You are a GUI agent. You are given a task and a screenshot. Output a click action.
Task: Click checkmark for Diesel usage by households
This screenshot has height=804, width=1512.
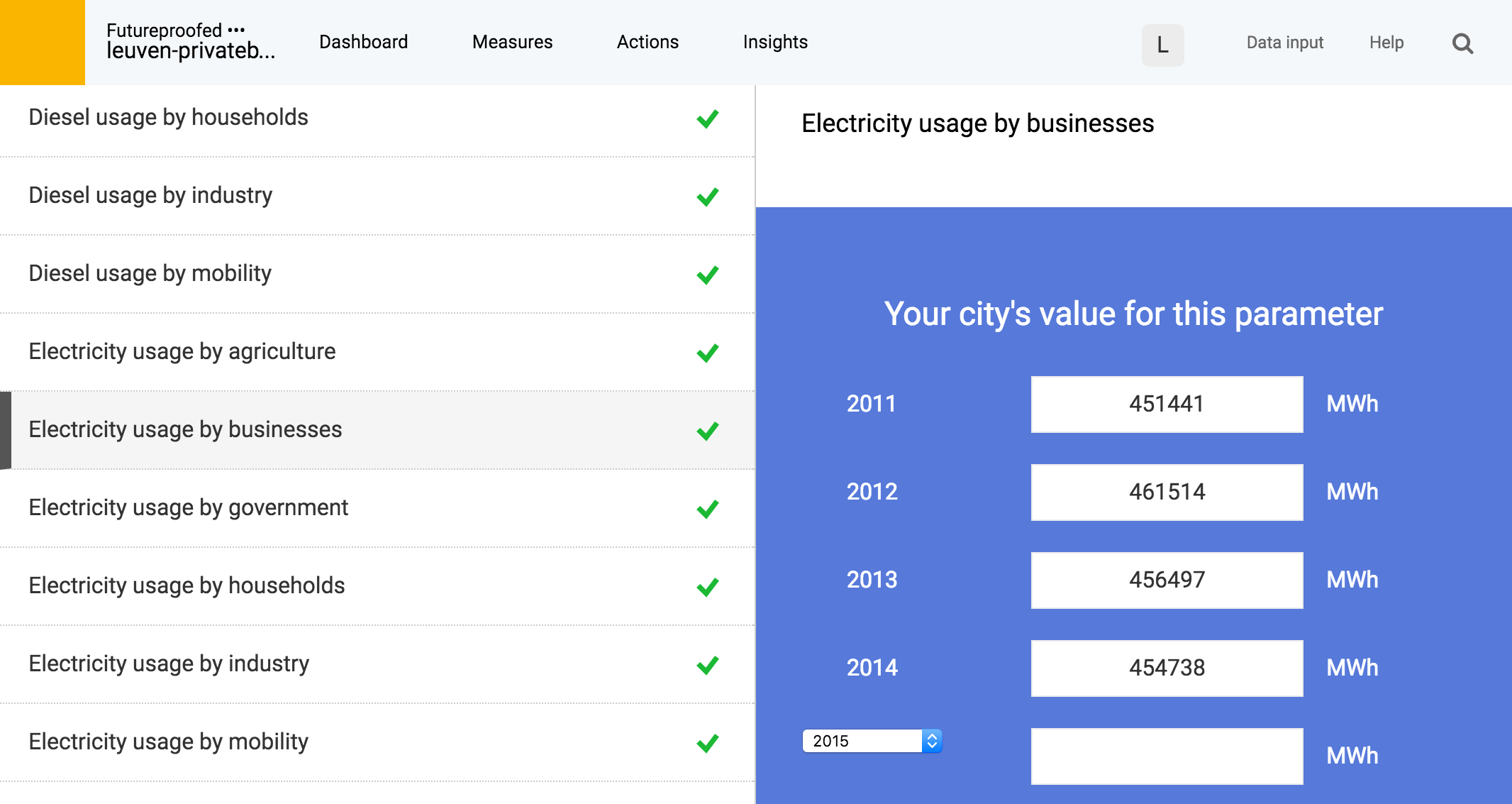click(x=707, y=119)
